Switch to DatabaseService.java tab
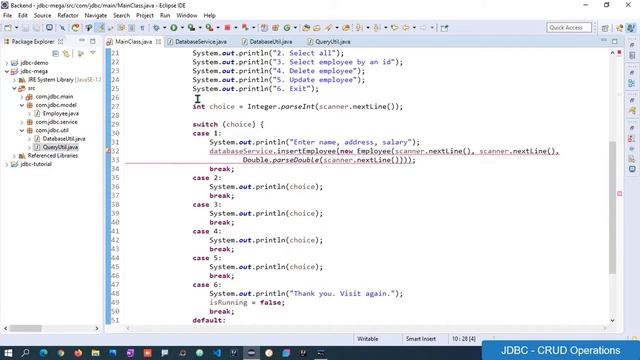Screen dimensions: 640x360 [197, 42]
